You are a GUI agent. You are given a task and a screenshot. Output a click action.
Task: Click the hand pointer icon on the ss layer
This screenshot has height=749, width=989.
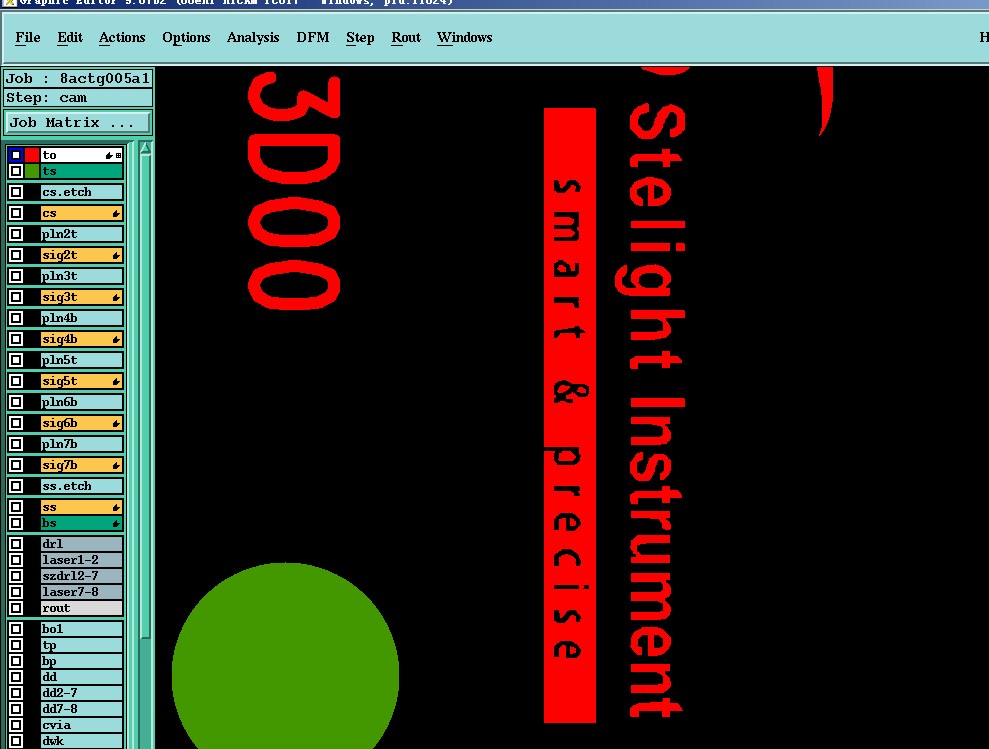[x=116, y=507]
